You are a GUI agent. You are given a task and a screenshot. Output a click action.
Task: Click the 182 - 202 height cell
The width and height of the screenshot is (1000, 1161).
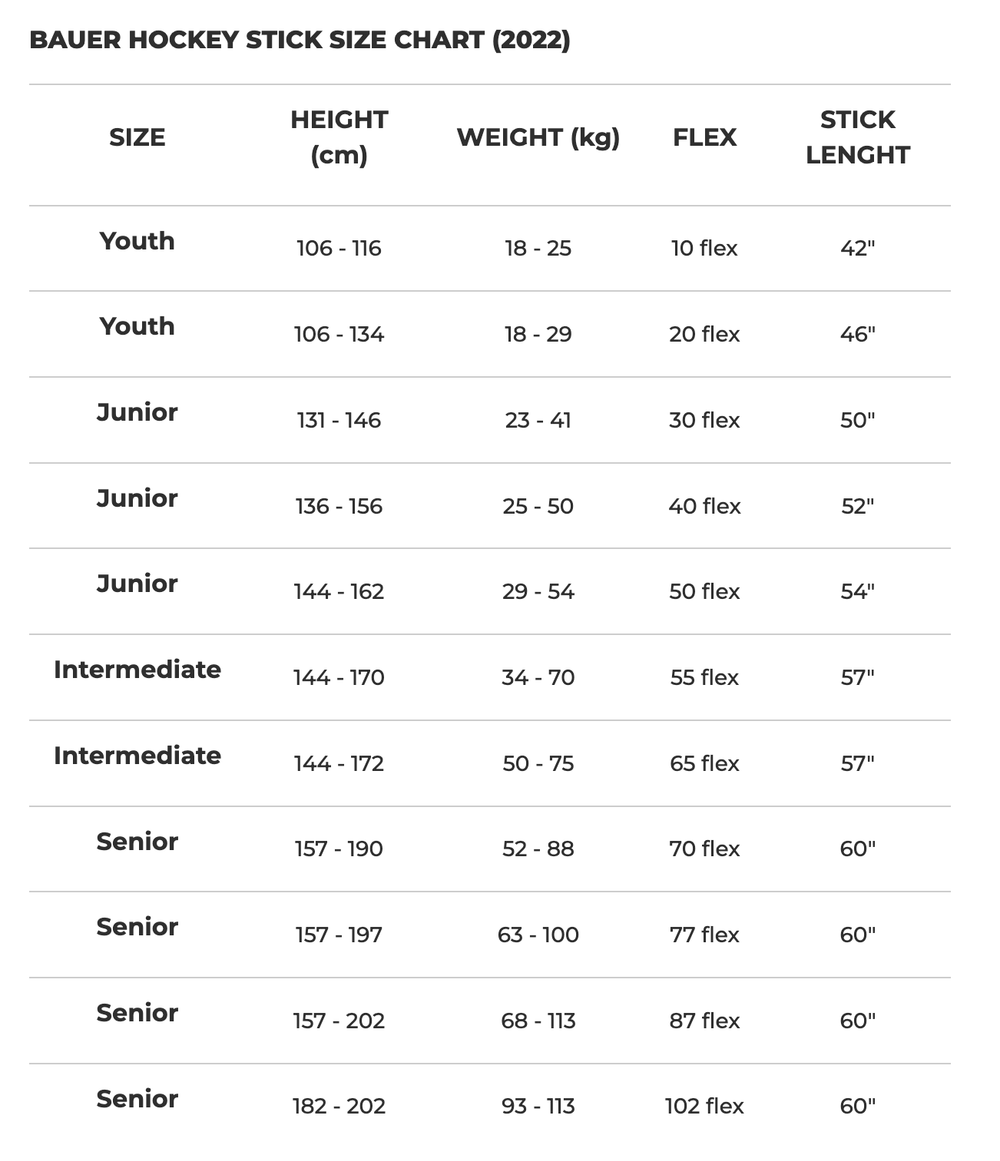point(339,1106)
